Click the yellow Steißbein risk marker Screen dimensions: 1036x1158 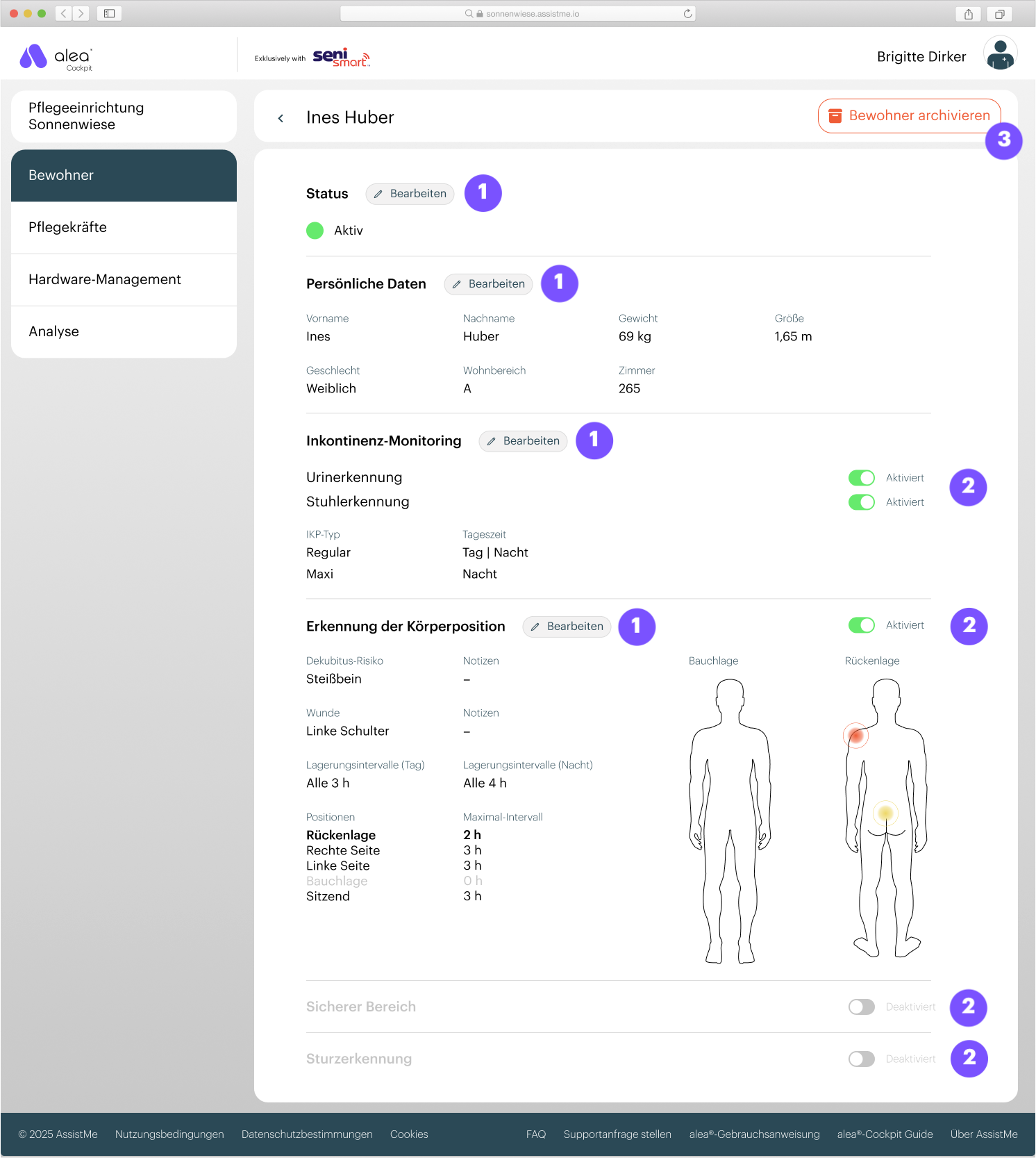click(x=885, y=813)
